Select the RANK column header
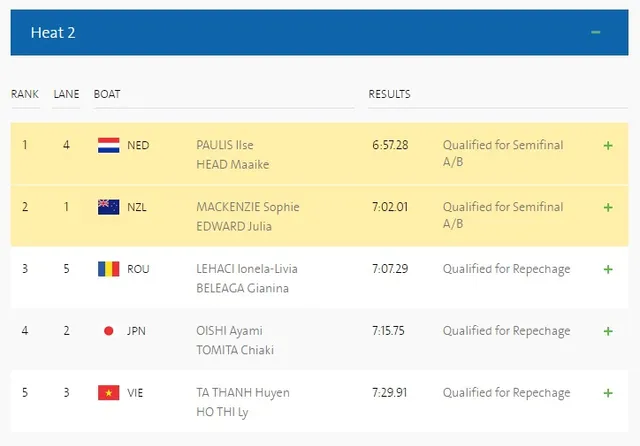The width and height of the screenshot is (640, 446). pyautogui.click(x=25, y=94)
